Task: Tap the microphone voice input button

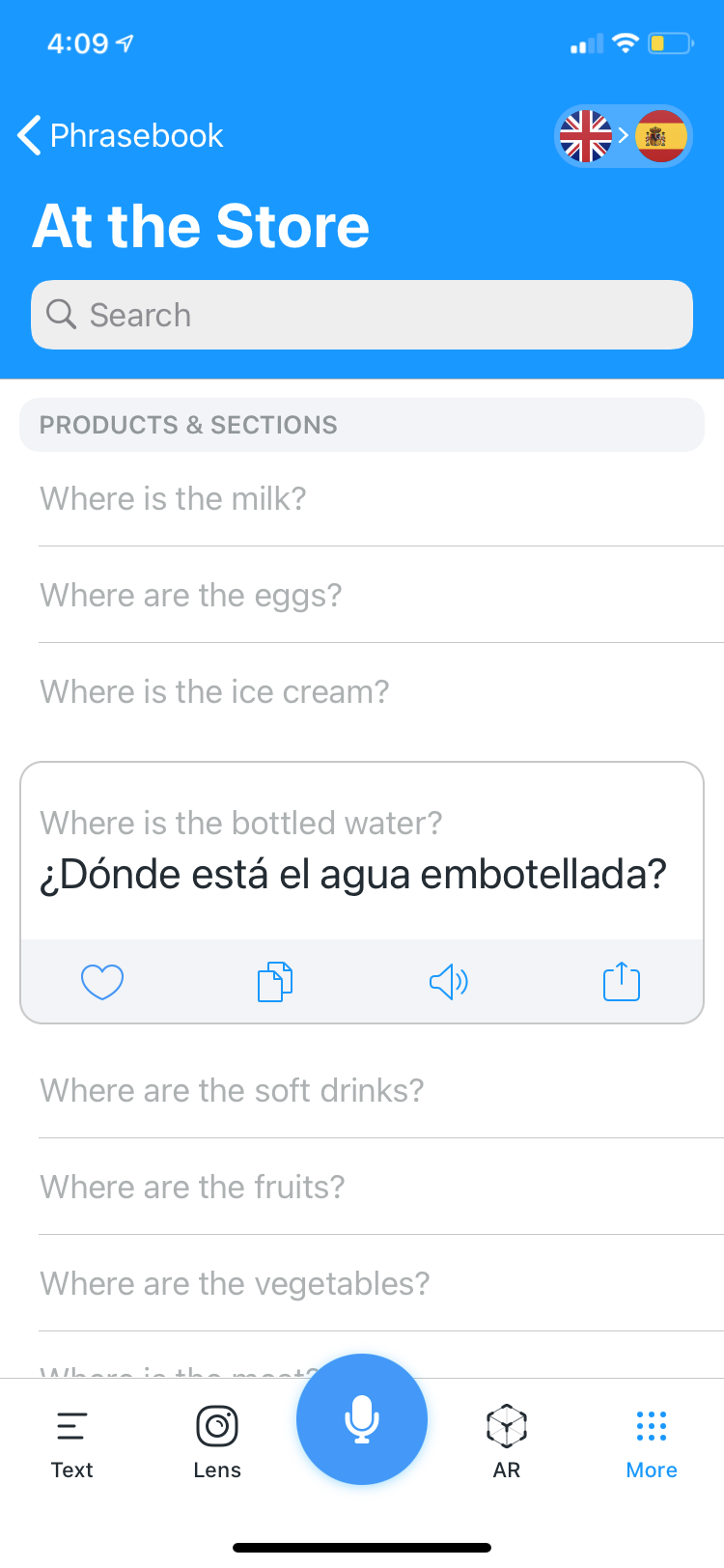Action: [362, 1419]
